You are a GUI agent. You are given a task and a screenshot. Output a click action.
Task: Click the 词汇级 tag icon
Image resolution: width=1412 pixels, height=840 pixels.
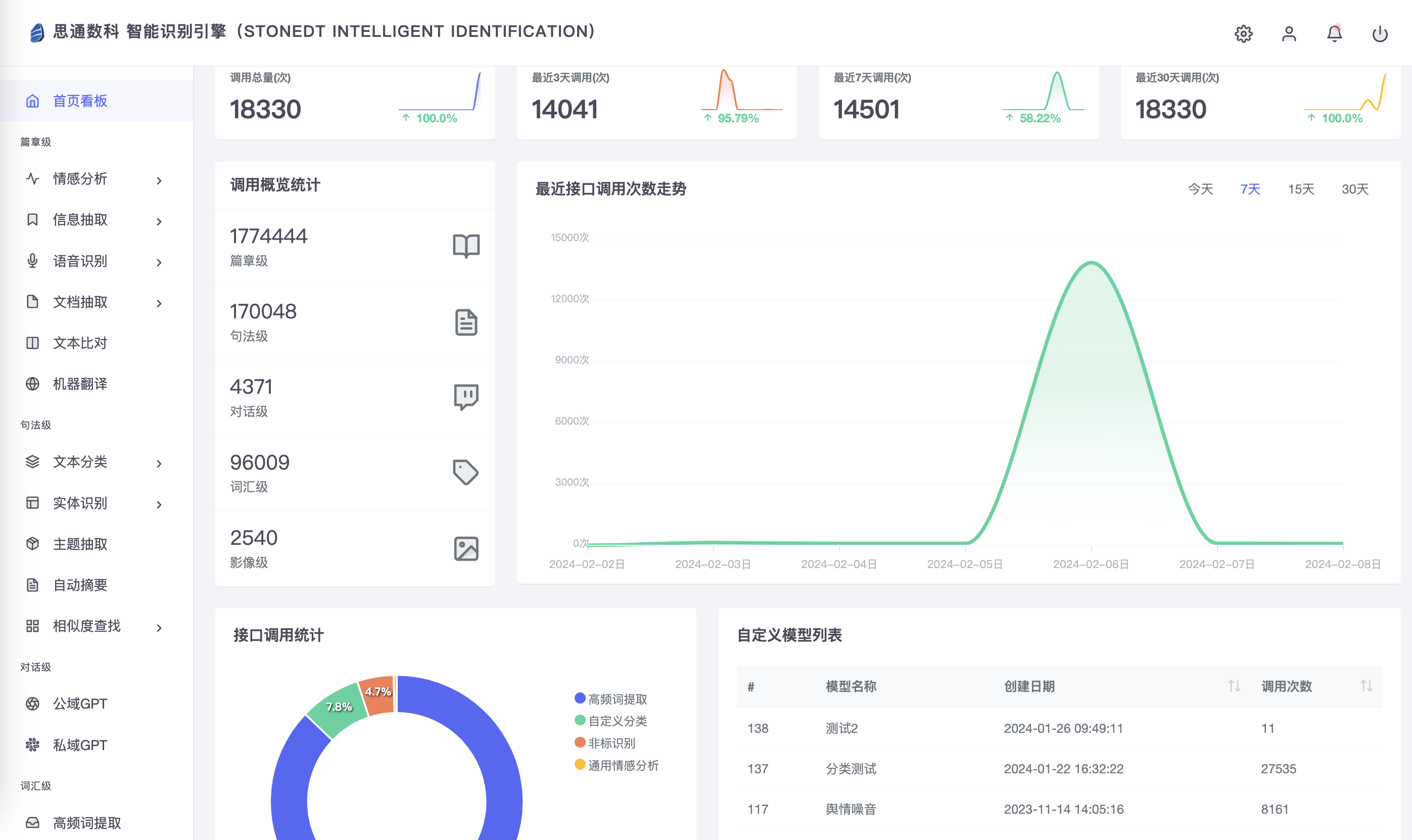466,472
